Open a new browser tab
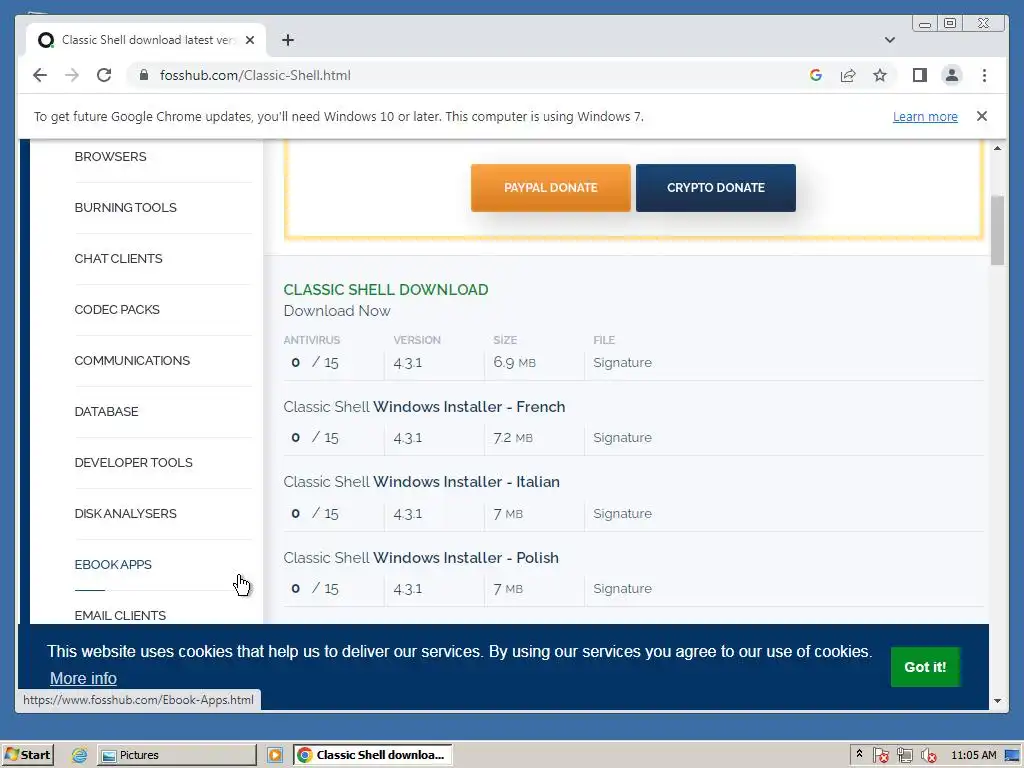The height and width of the screenshot is (768, 1024). point(288,40)
